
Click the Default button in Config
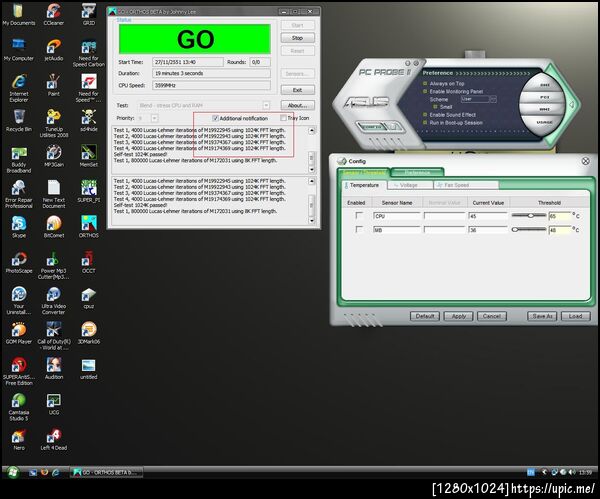tap(425, 316)
